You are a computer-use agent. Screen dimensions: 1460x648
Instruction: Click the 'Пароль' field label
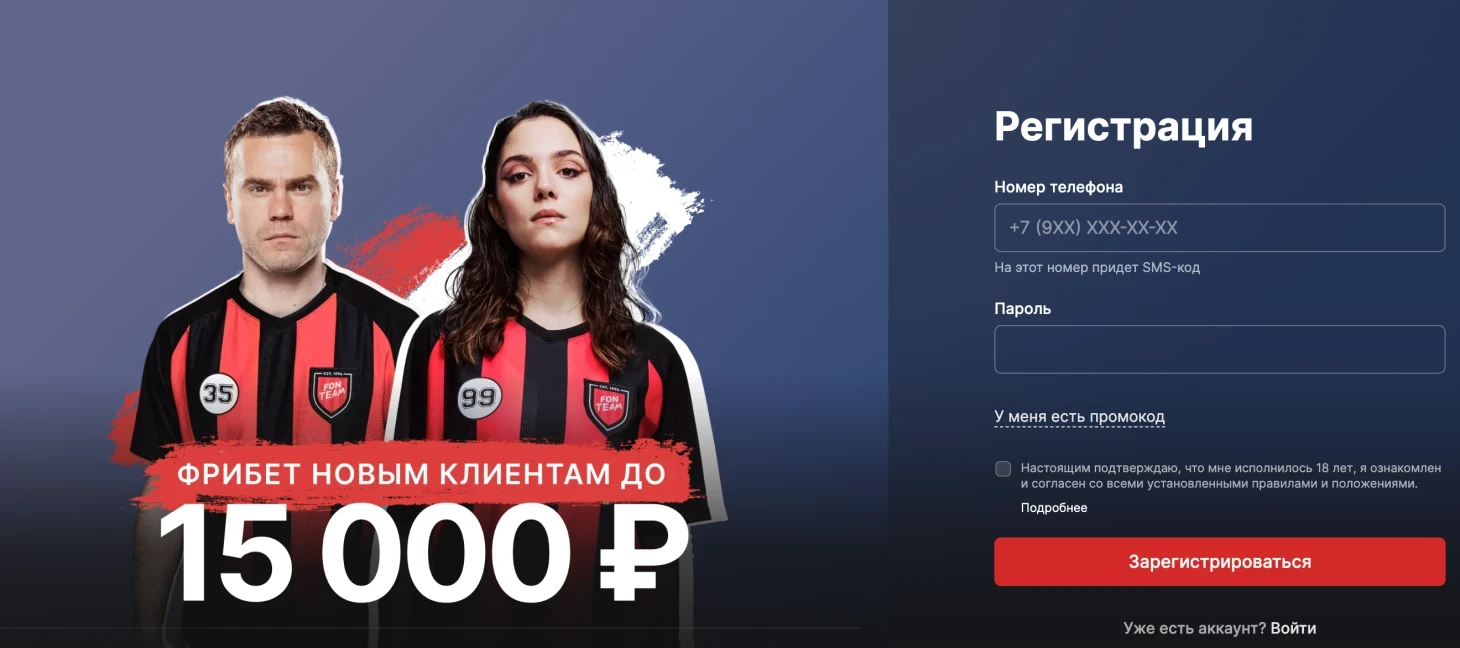(1022, 309)
